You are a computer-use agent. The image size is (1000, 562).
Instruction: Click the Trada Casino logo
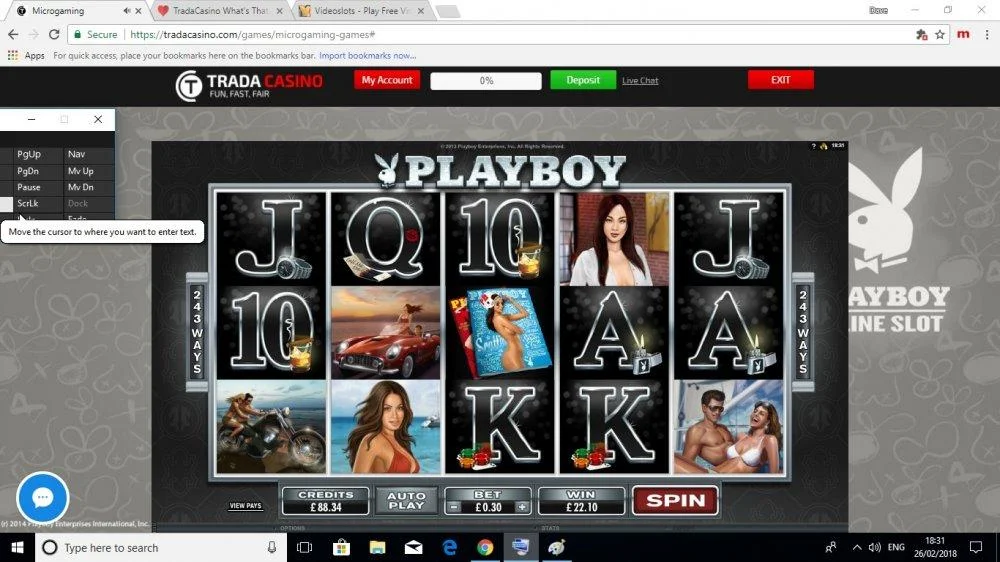[249, 85]
